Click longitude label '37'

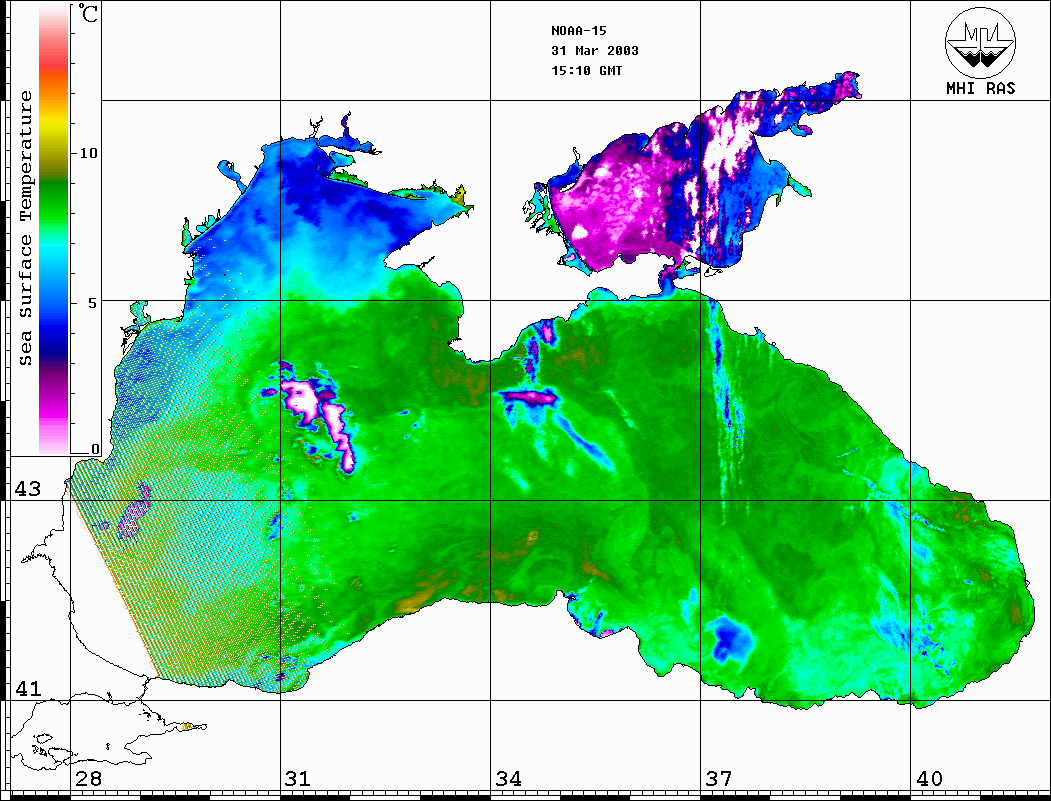719,779
